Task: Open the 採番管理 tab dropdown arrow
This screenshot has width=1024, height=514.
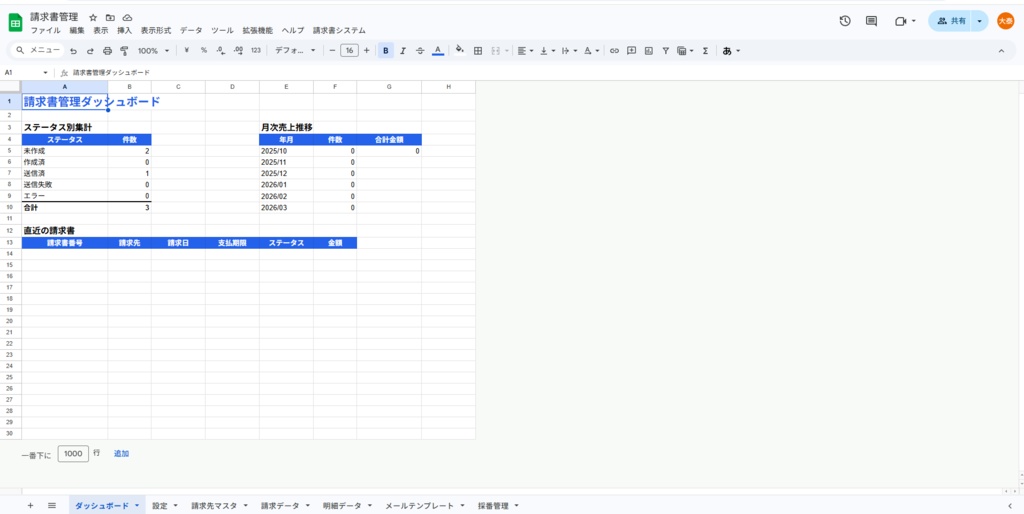Action: [x=516, y=506]
